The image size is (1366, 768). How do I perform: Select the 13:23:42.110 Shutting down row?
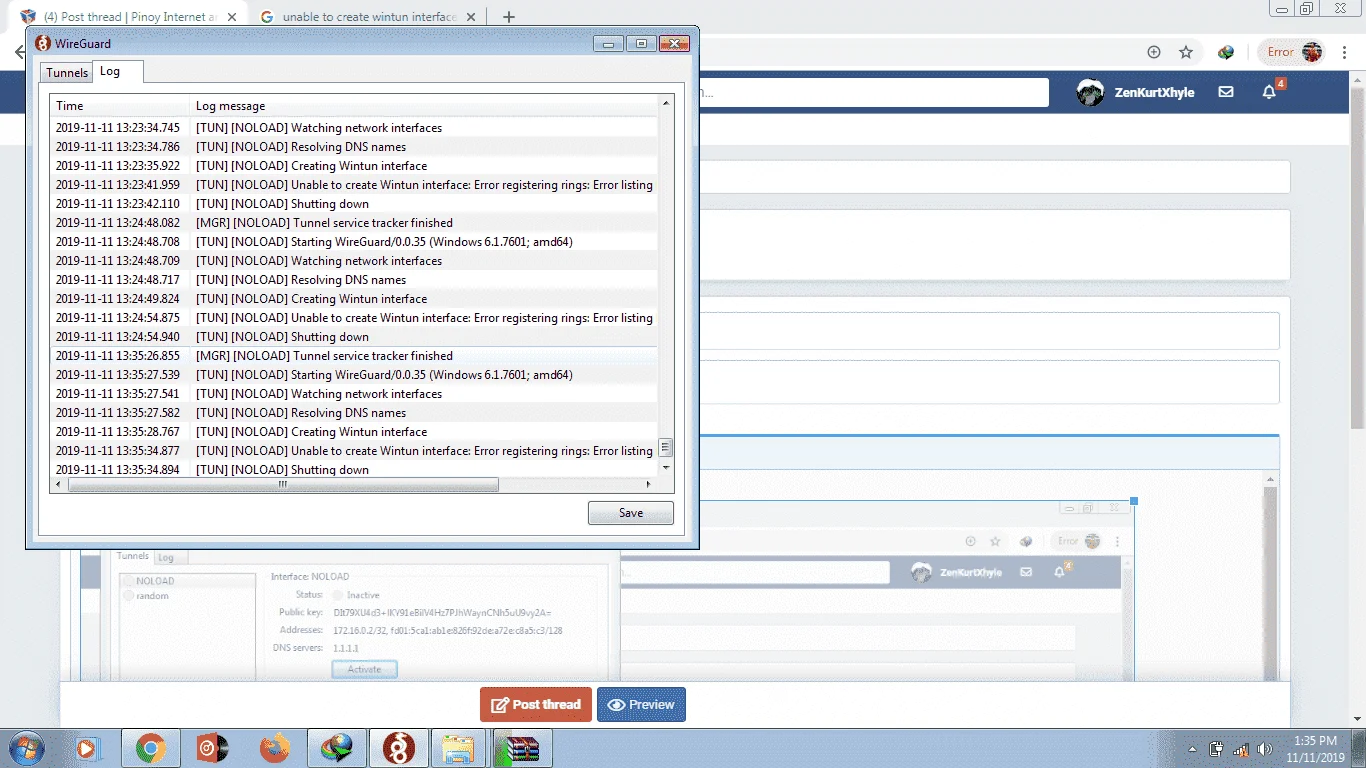click(x=354, y=204)
